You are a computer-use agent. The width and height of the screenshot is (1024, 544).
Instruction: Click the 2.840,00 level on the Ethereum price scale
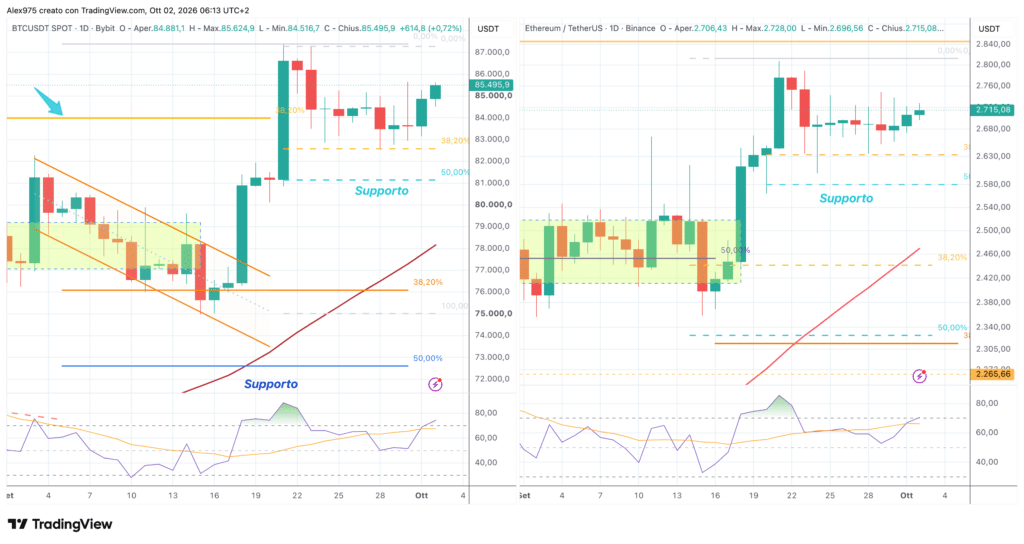tap(993, 44)
